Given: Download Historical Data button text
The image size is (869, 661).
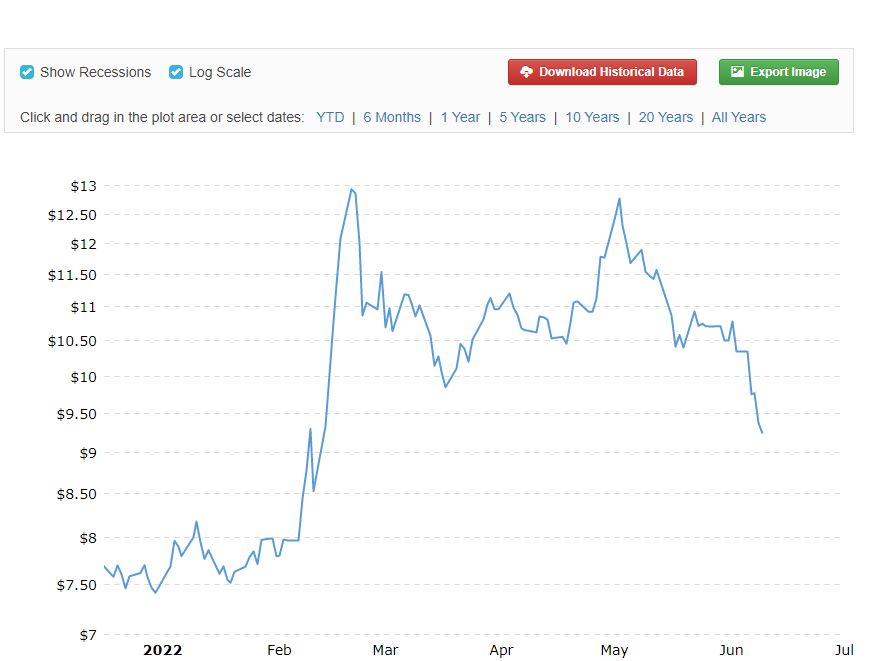Looking at the screenshot, I should pyautogui.click(x=611, y=72).
